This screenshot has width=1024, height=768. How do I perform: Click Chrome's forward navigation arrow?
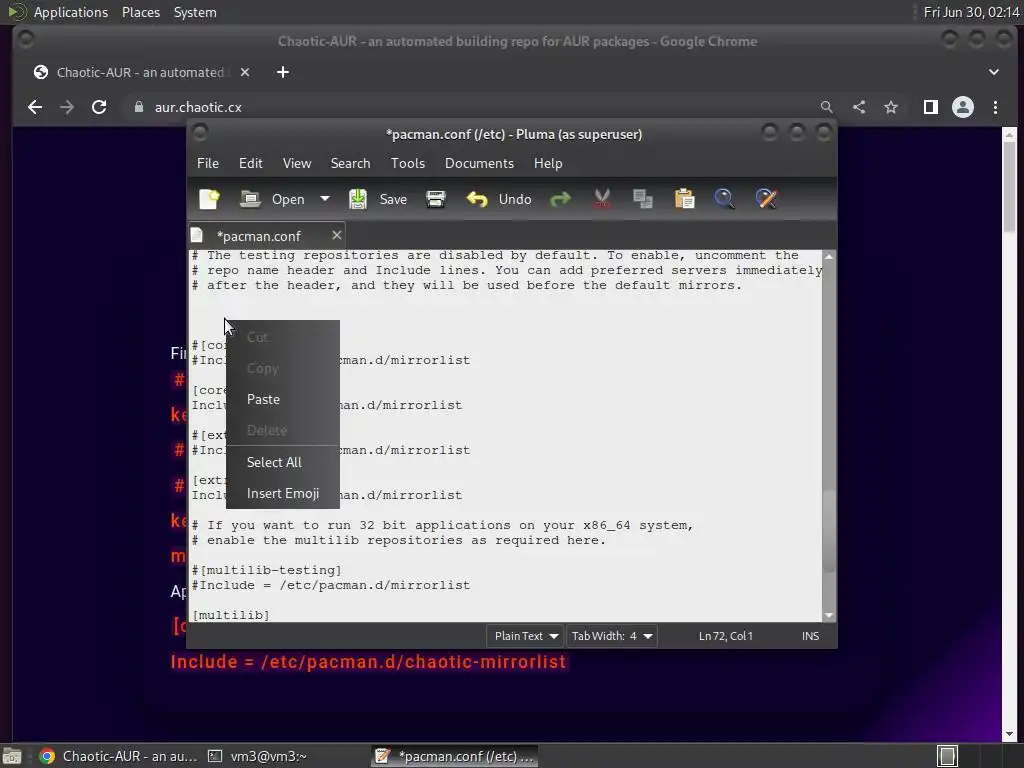point(67,107)
